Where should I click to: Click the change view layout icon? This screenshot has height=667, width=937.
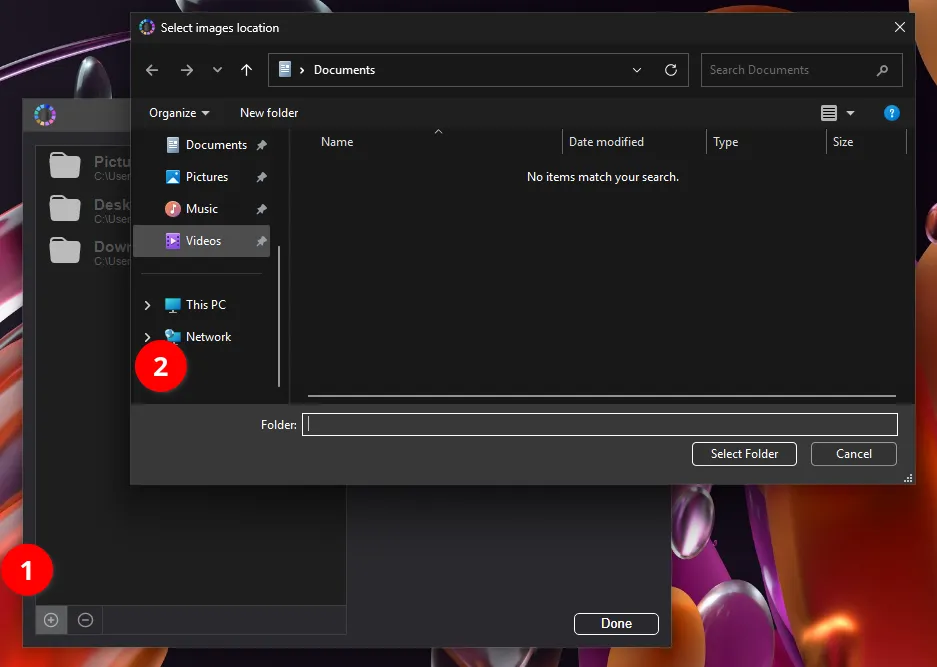click(x=829, y=113)
